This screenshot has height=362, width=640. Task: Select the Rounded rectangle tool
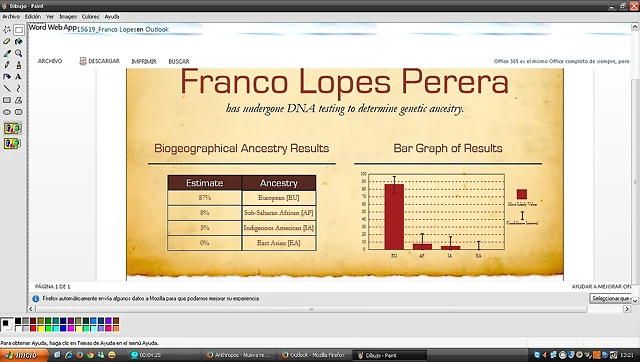18,112
